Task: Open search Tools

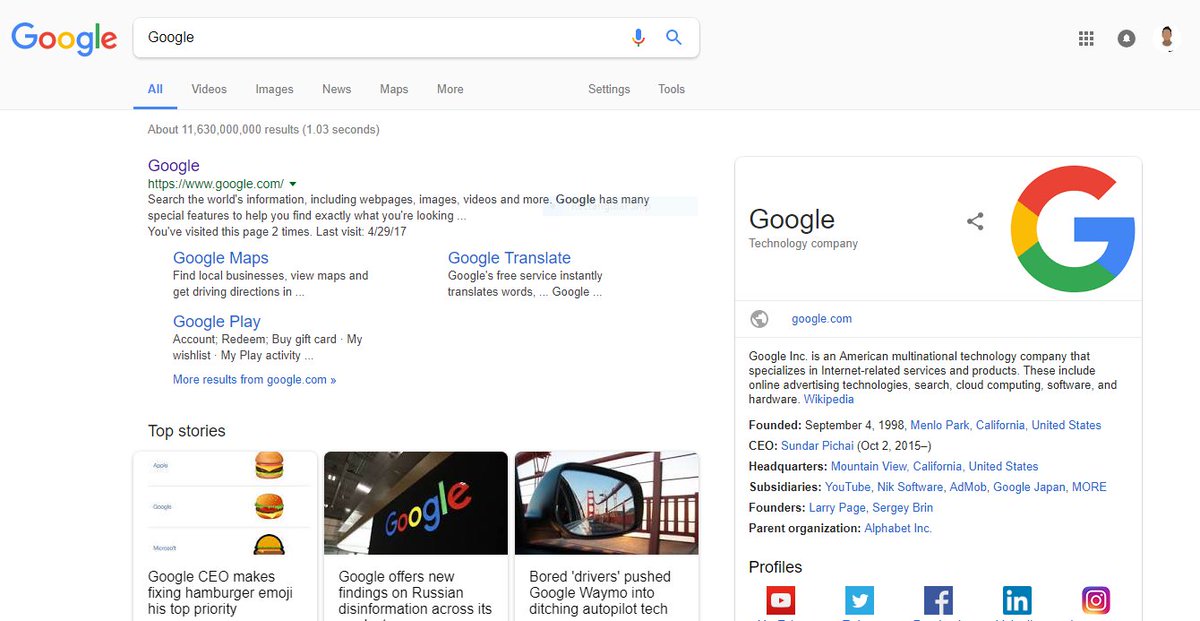Action: (x=671, y=89)
